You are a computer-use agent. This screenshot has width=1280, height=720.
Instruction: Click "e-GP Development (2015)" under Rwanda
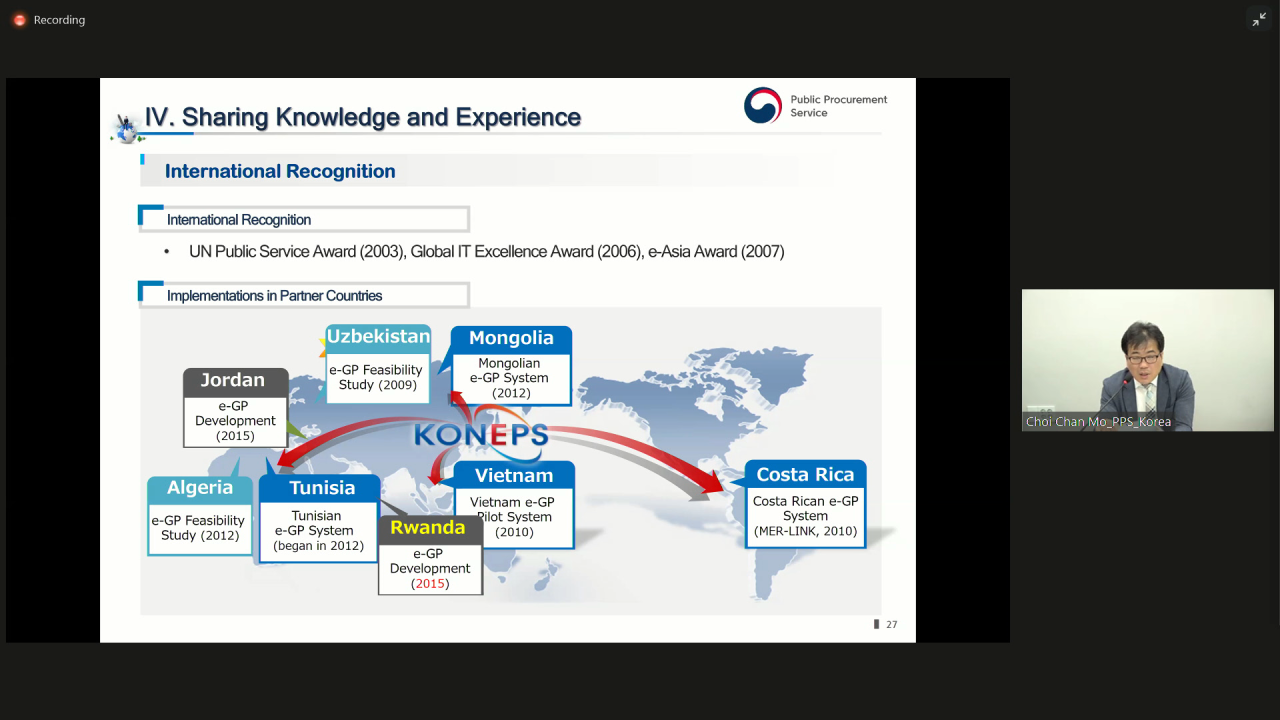430,568
